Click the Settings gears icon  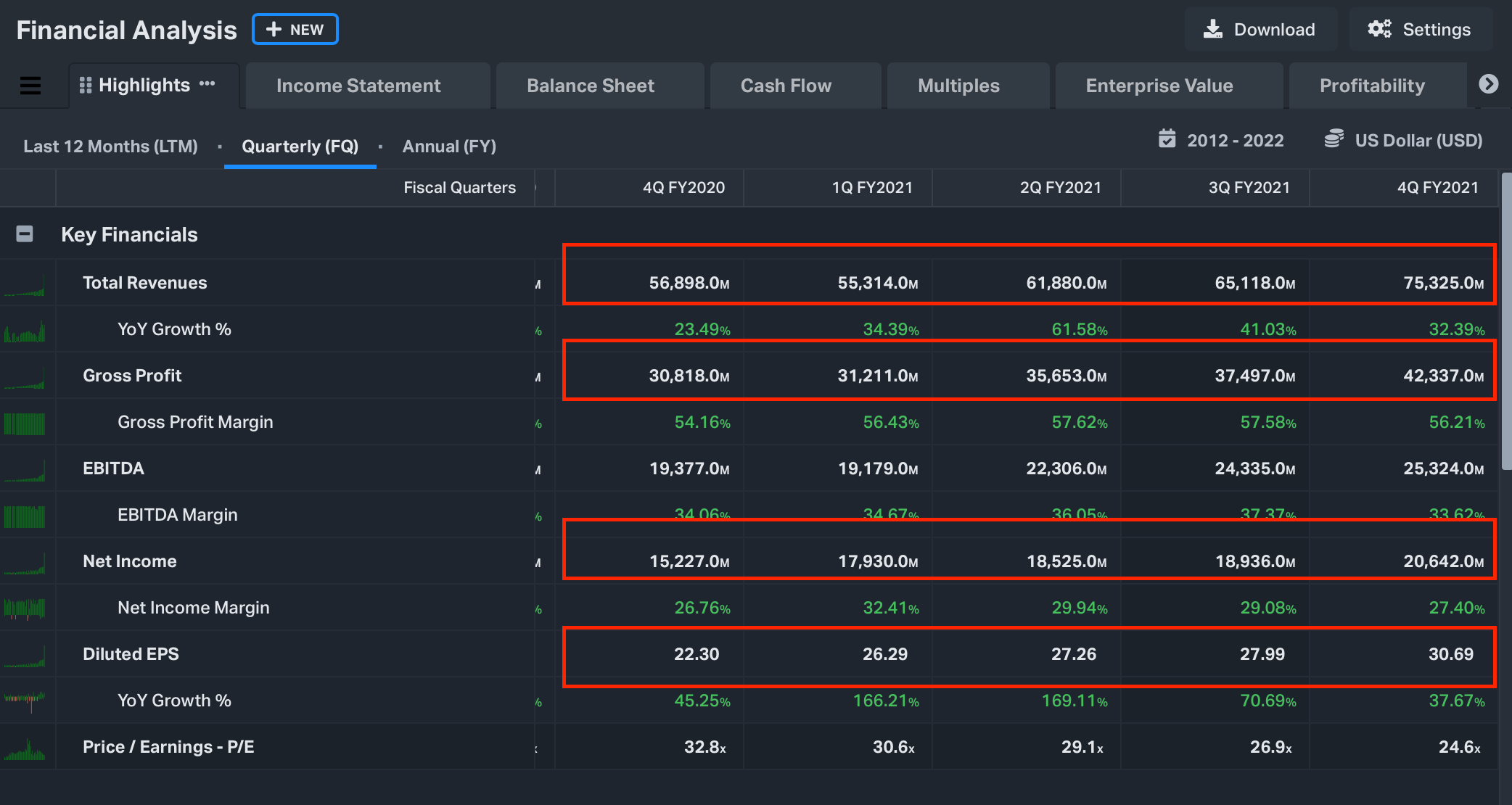point(1379,29)
